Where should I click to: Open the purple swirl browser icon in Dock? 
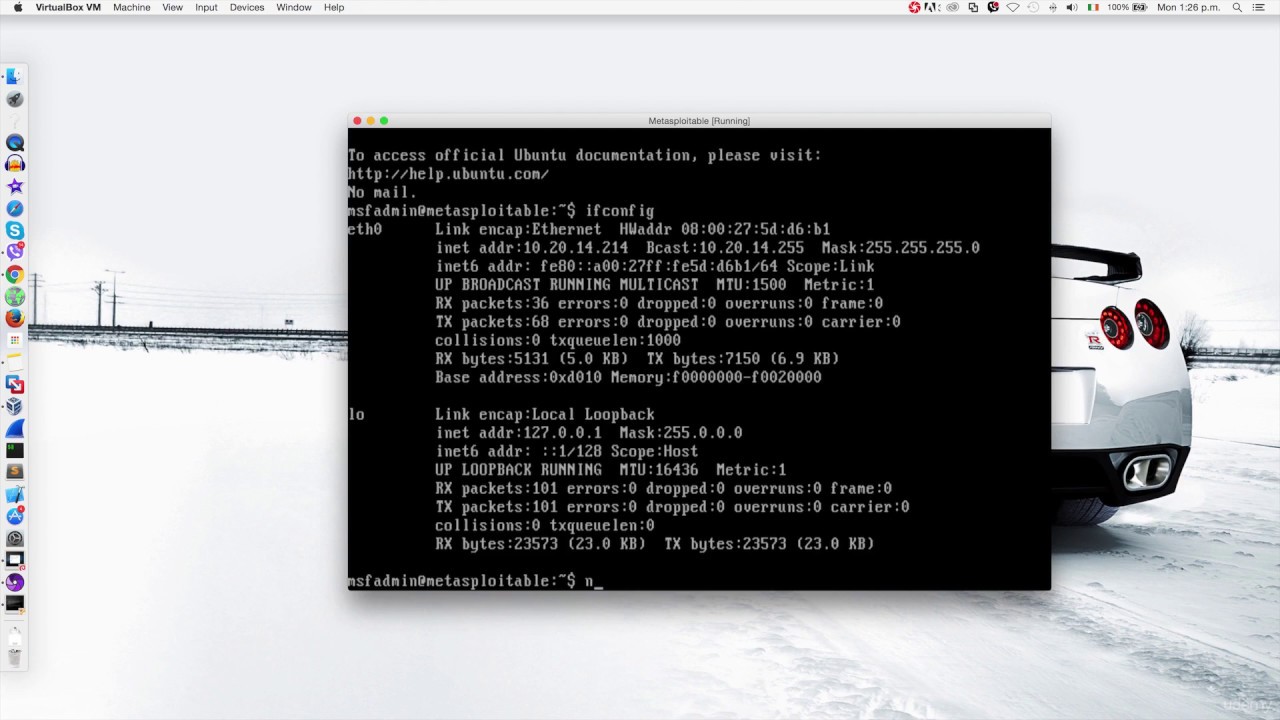click(14, 582)
